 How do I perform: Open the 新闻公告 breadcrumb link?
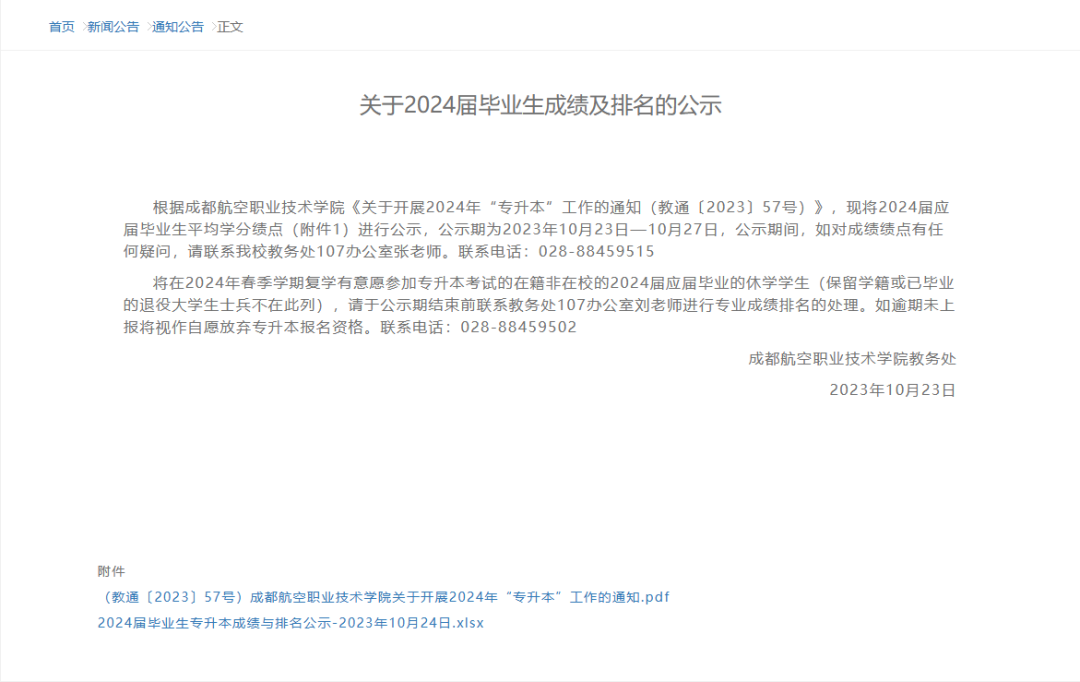pos(113,27)
